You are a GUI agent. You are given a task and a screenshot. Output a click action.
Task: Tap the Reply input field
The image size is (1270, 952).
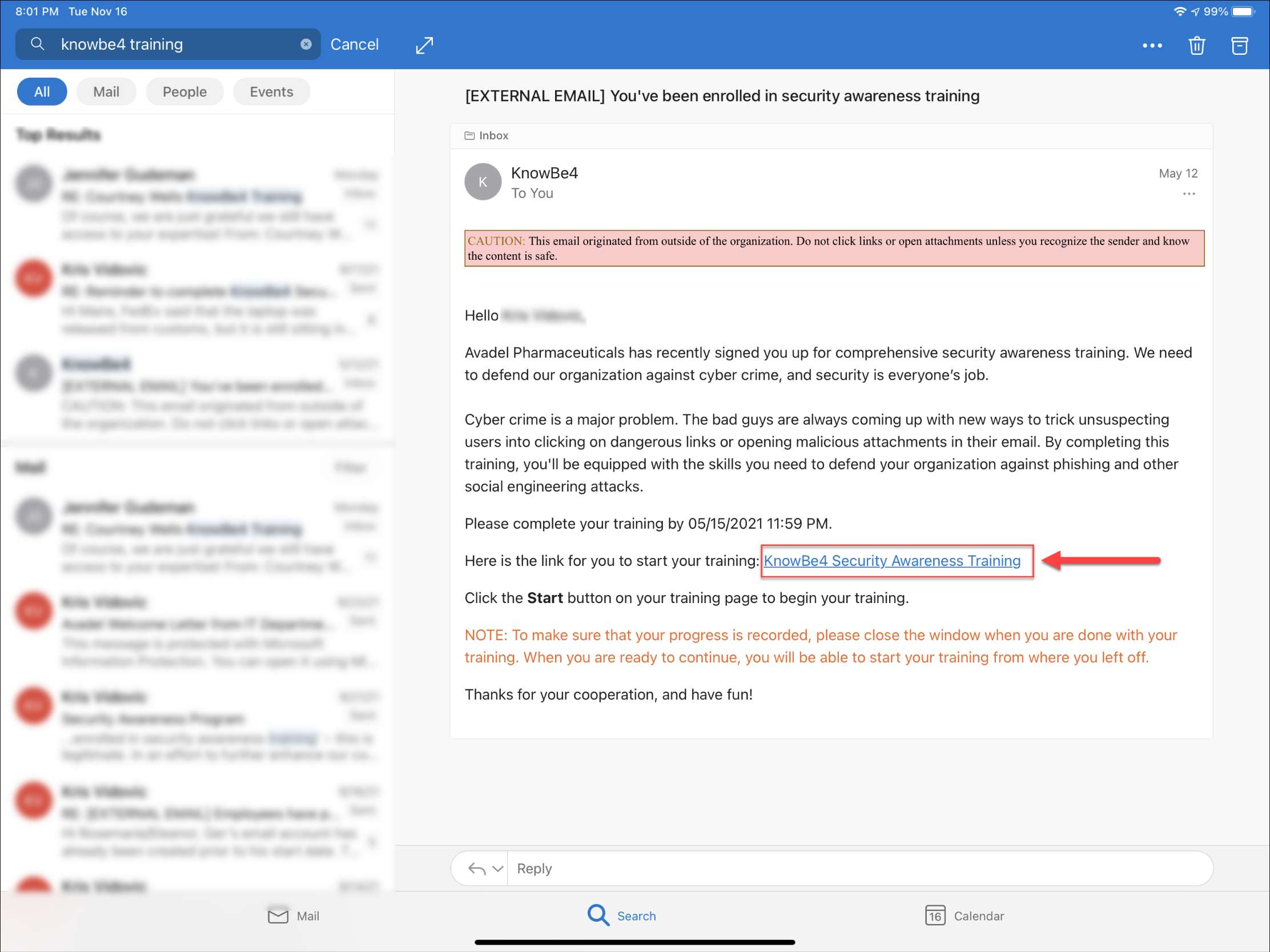click(859, 868)
